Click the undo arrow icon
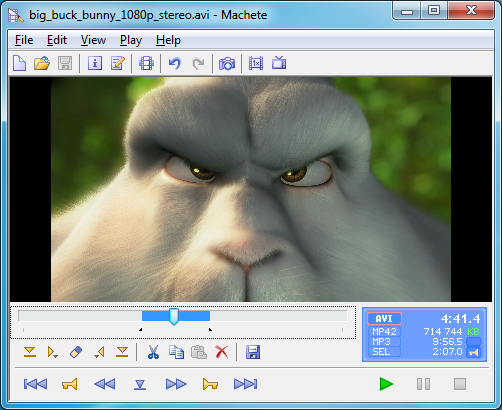 coord(175,63)
